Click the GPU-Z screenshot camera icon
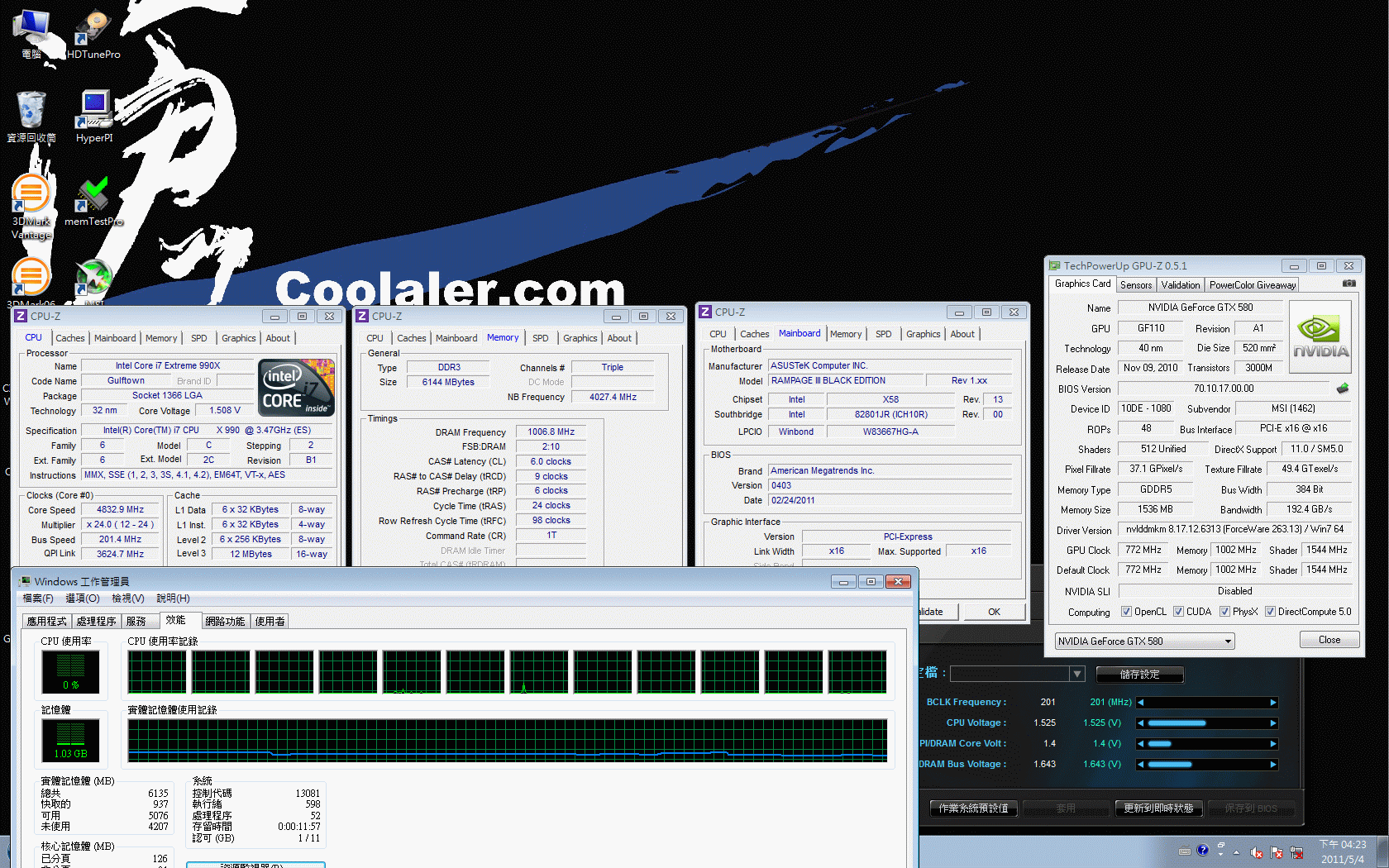 1348,284
